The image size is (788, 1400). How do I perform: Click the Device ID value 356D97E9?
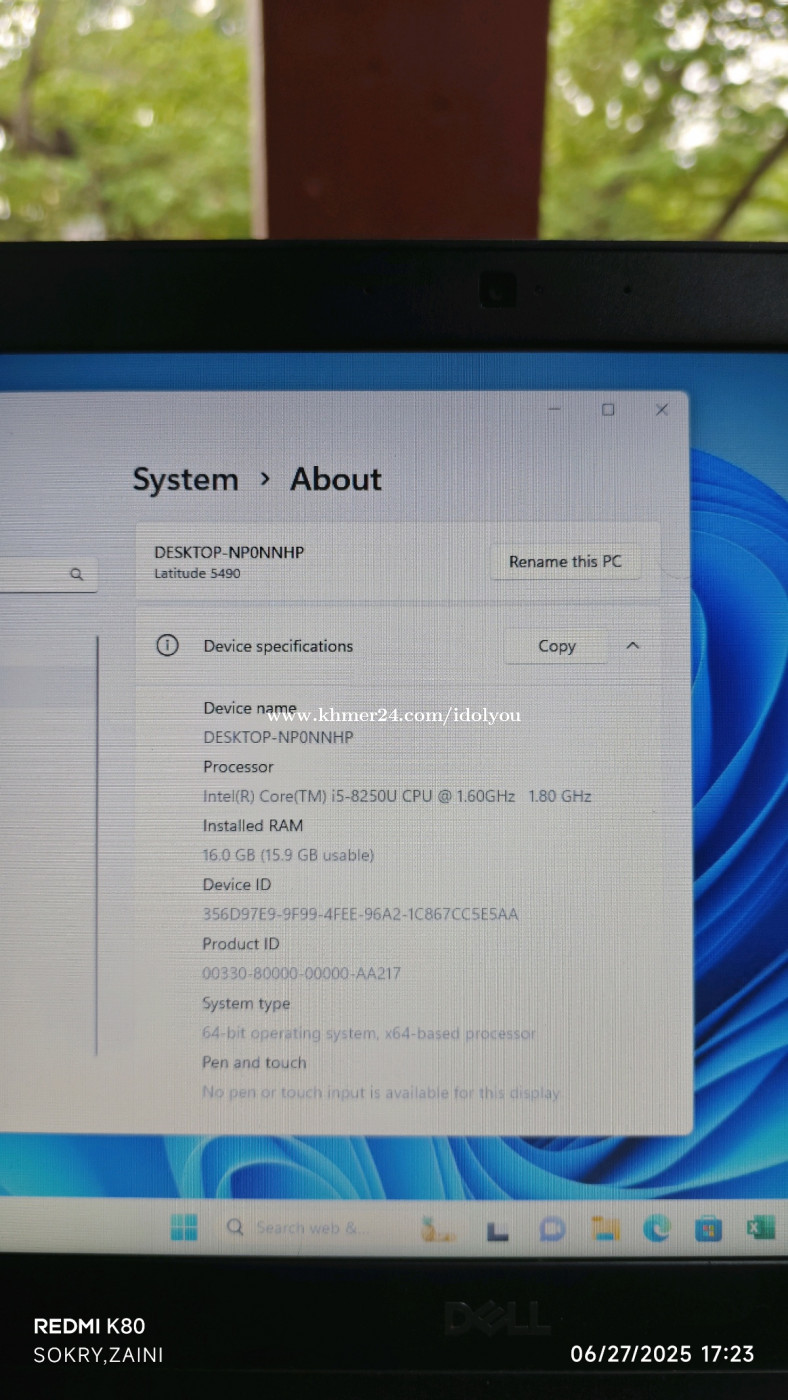(360, 914)
